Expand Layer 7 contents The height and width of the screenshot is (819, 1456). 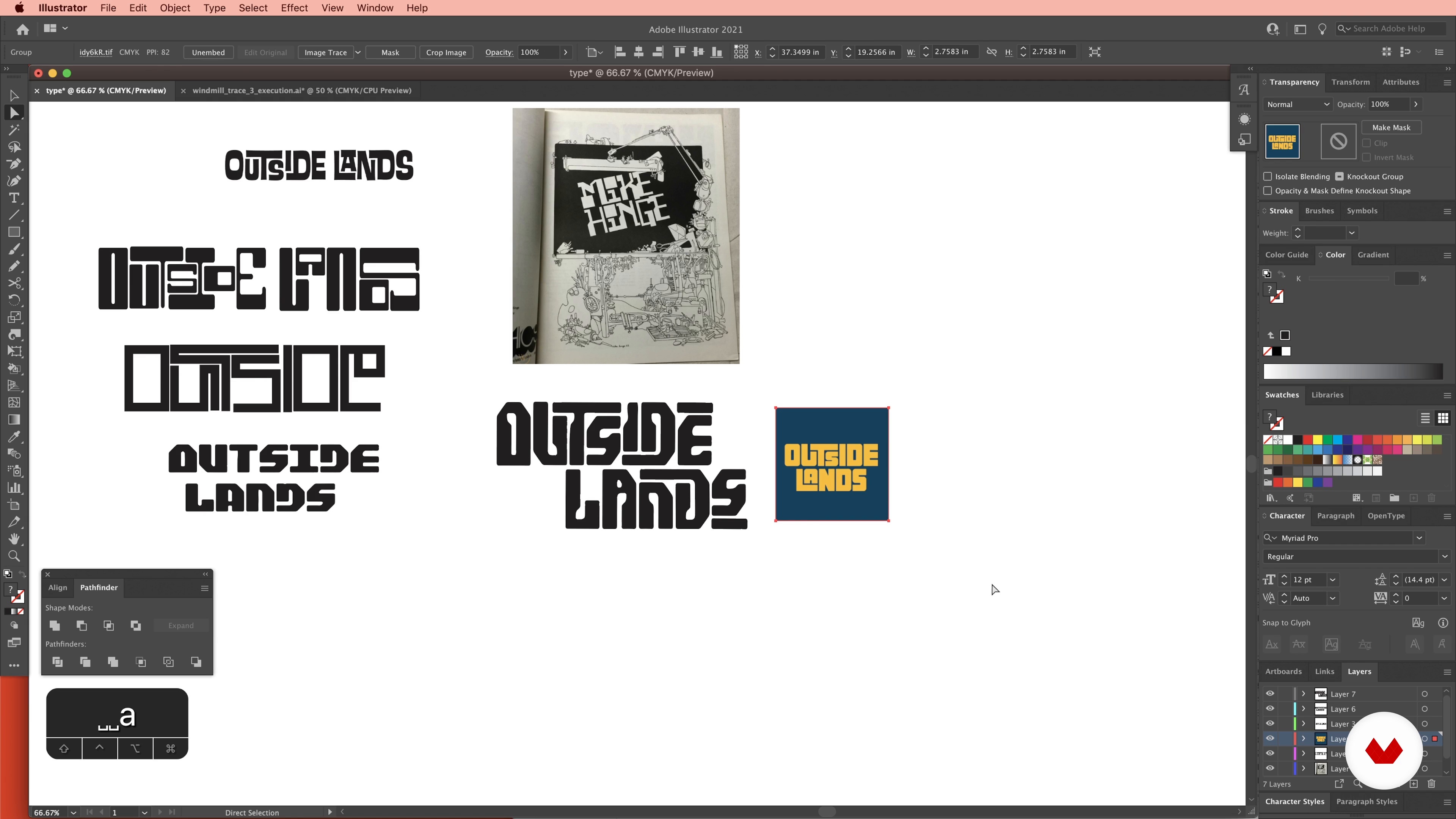pos(1304,693)
